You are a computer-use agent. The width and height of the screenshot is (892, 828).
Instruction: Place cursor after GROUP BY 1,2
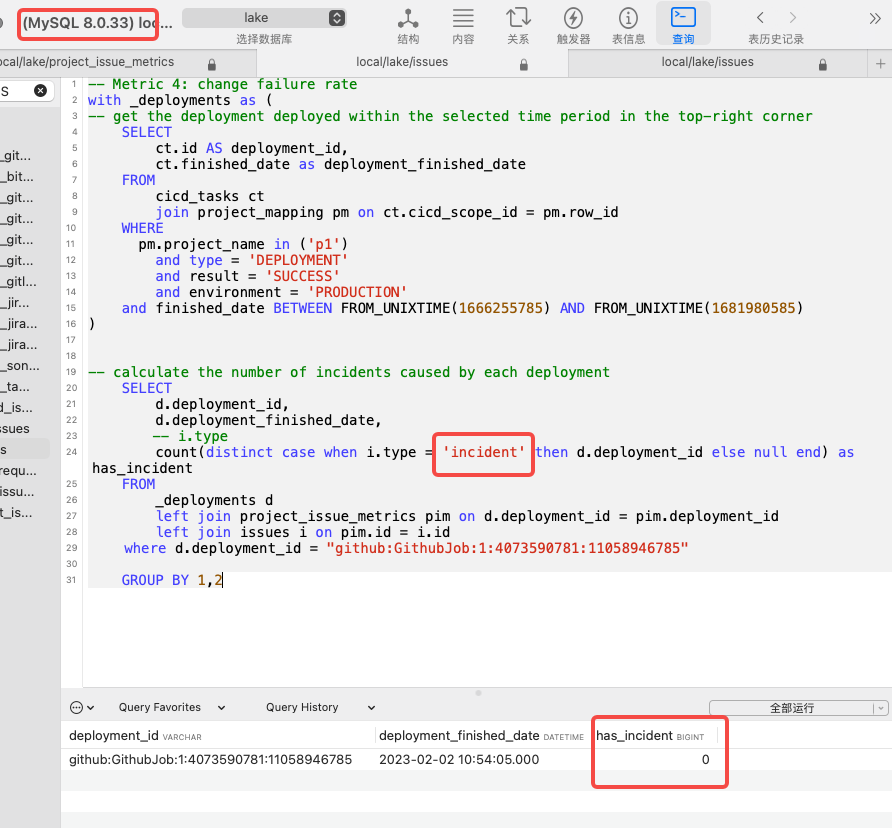click(223, 580)
